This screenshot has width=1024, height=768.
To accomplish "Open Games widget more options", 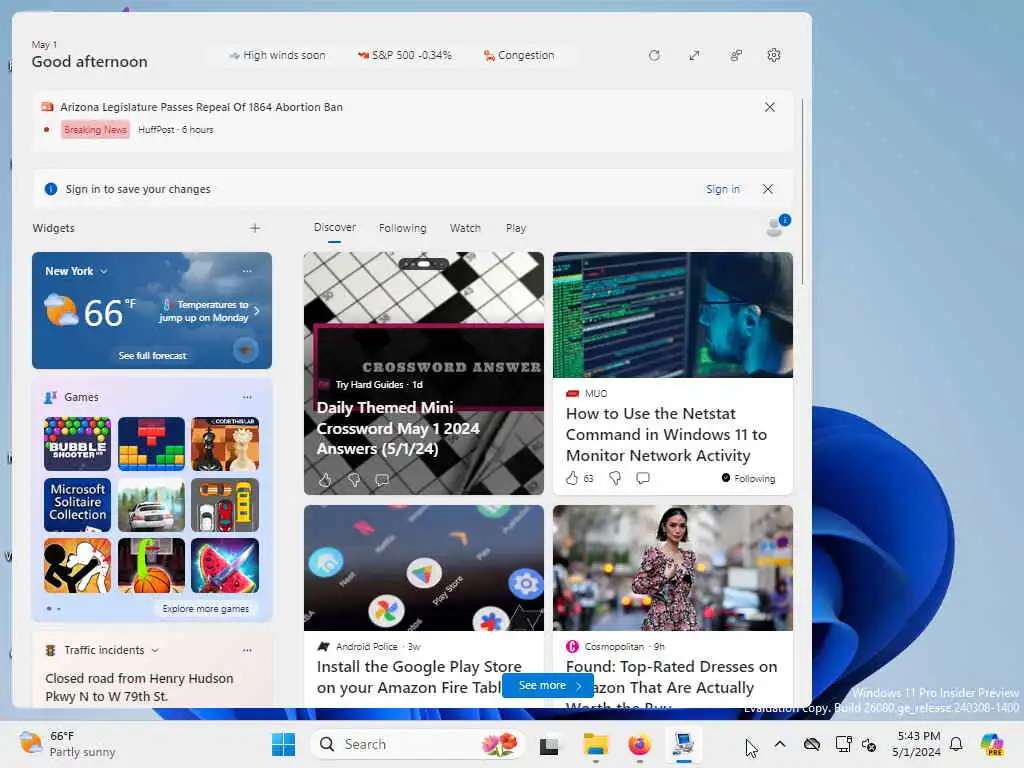I will coord(247,397).
